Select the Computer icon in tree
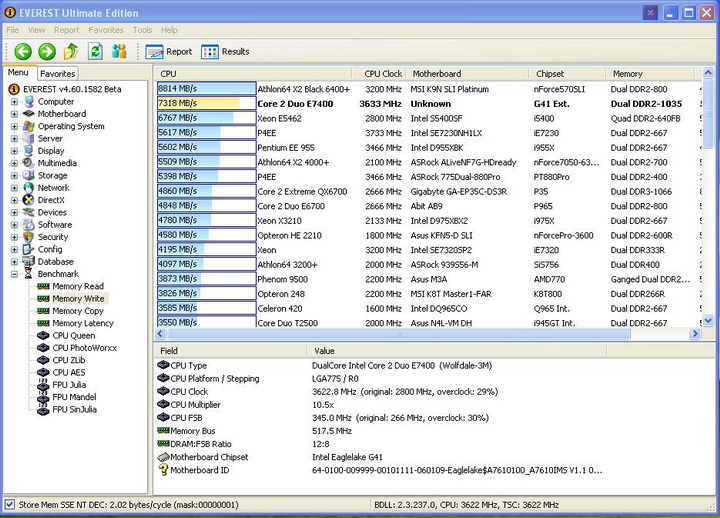 click(29, 101)
